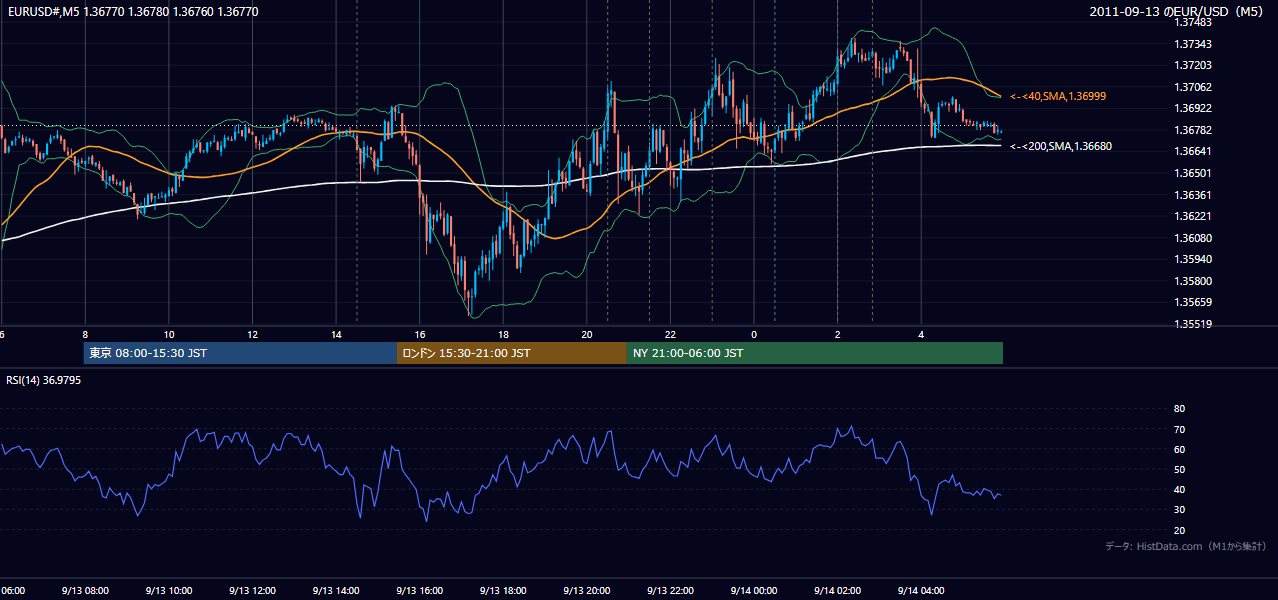Screen dimensions: 1278x600
Task: Click price axis value 1.35940
Action: pos(1193,259)
